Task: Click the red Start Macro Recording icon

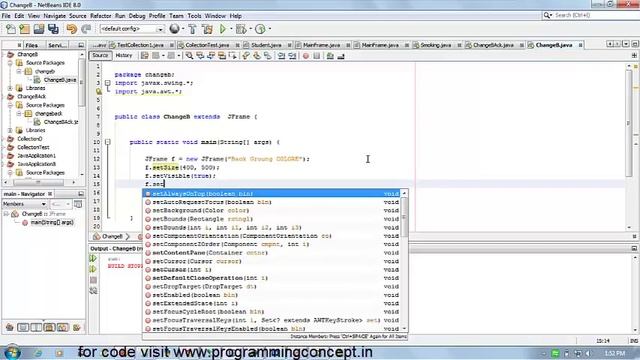Action: coord(306,56)
